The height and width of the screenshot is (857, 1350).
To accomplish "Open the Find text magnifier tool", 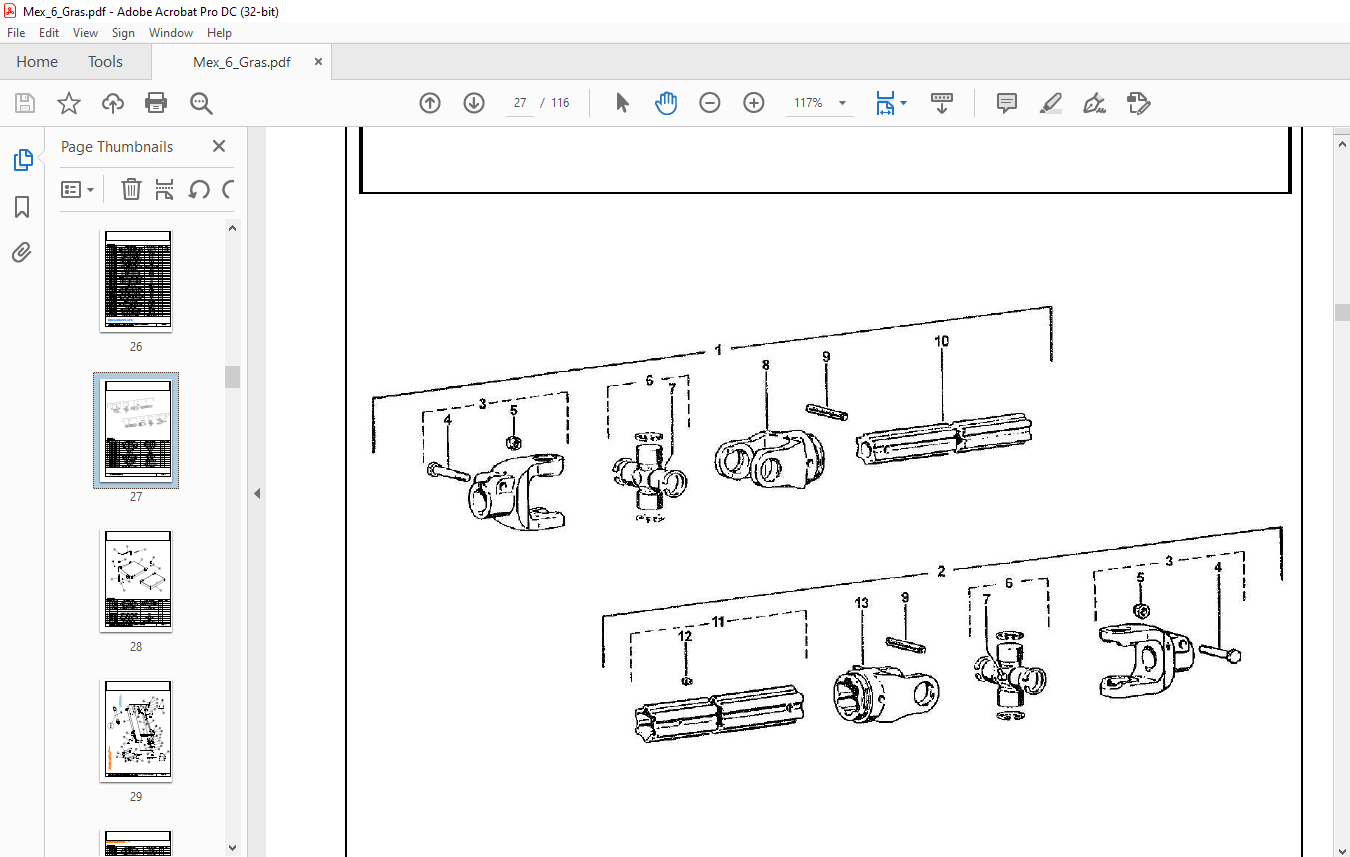I will [x=201, y=103].
